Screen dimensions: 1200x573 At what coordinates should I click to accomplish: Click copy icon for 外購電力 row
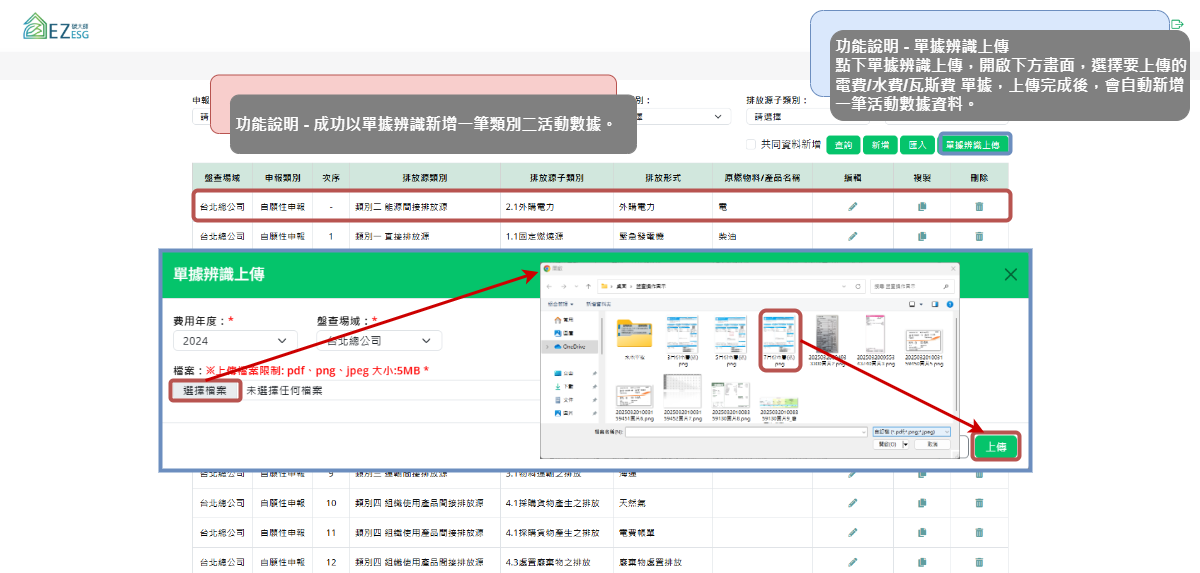click(x=922, y=206)
